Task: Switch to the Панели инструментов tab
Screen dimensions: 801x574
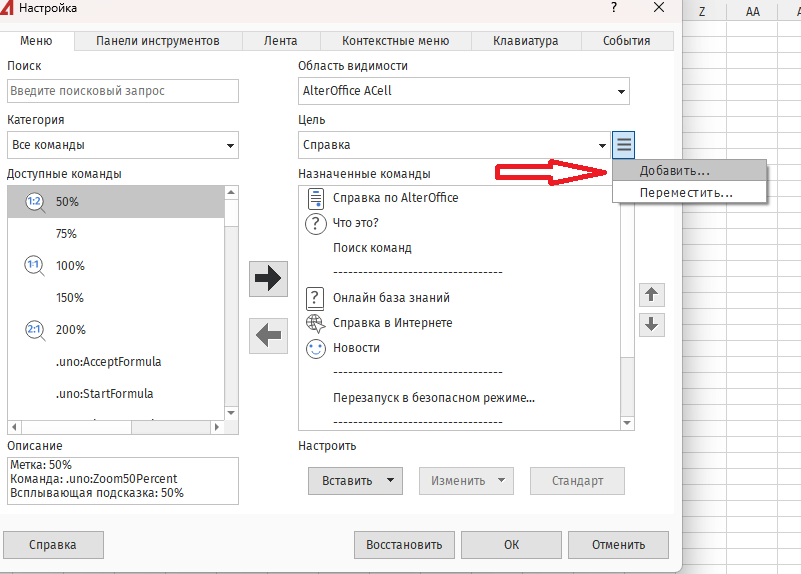Action: (x=157, y=41)
